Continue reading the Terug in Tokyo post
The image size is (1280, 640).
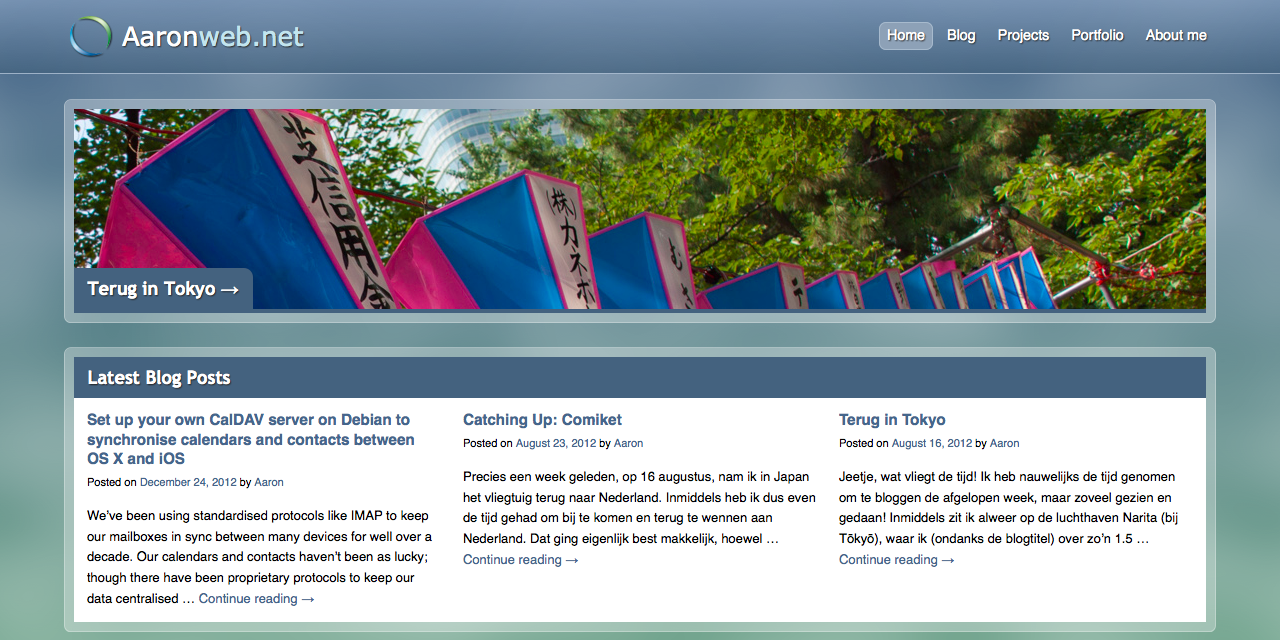[896, 560]
